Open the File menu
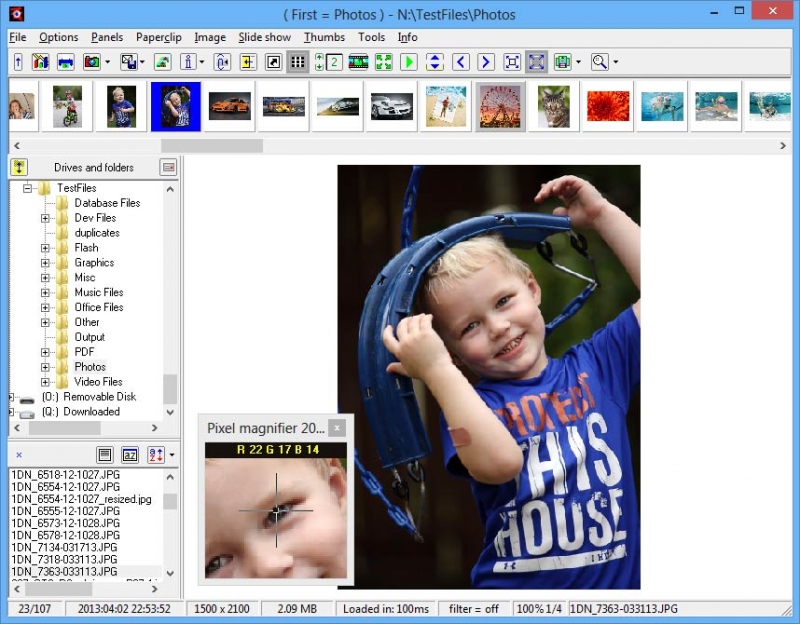This screenshot has width=800, height=624. pyautogui.click(x=18, y=37)
